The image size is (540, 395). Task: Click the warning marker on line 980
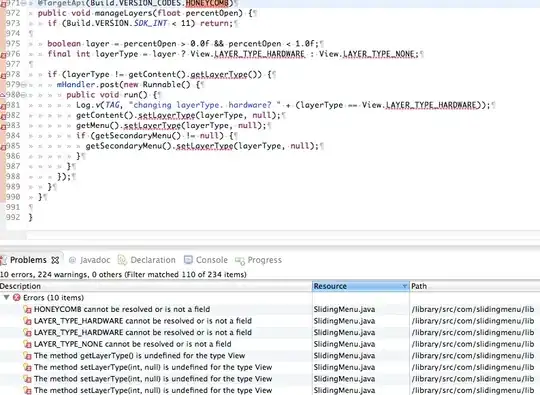click(3, 95)
